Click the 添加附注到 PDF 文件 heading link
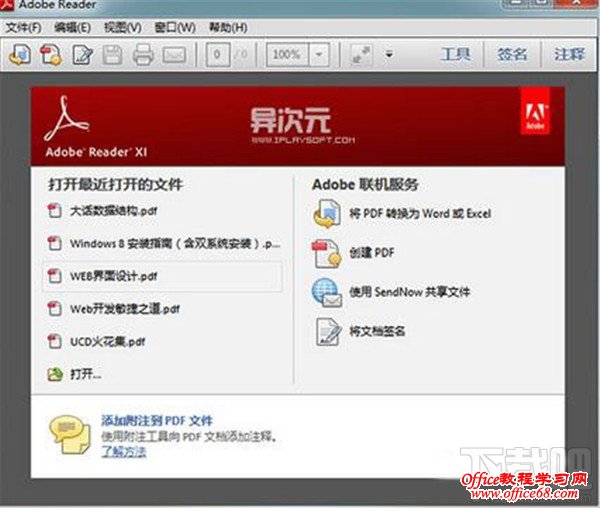The height and width of the screenshot is (508, 600). (157, 421)
